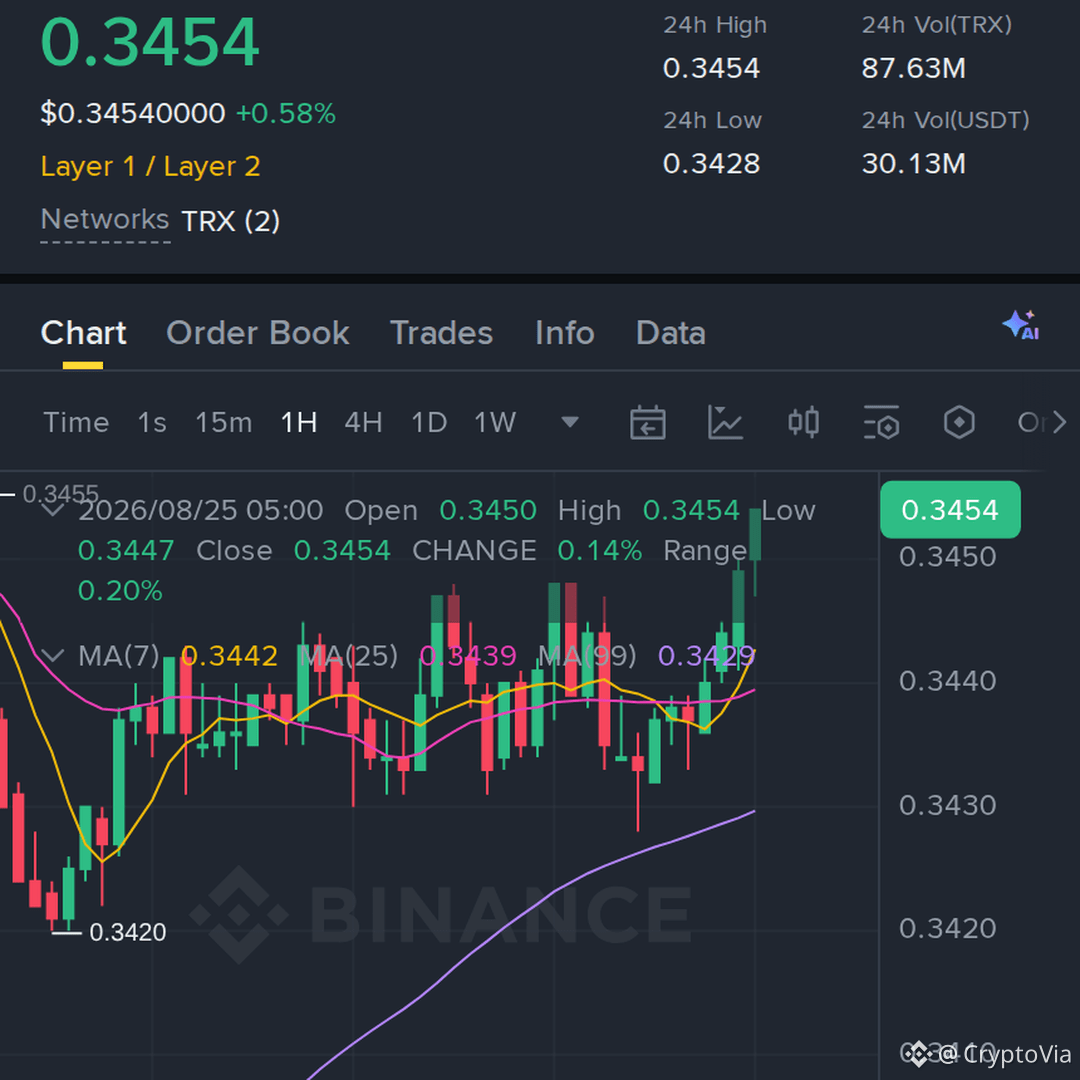The image size is (1080, 1080).
Task: Click the 0.3455 high marker on chart
Action: tap(61, 494)
